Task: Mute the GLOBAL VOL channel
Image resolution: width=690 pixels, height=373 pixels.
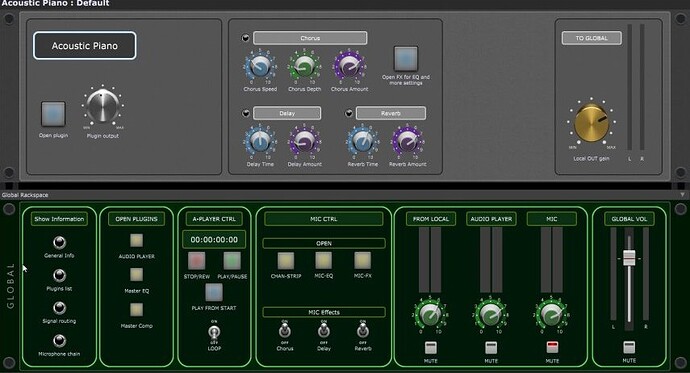Action: click(x=629, y=347)
